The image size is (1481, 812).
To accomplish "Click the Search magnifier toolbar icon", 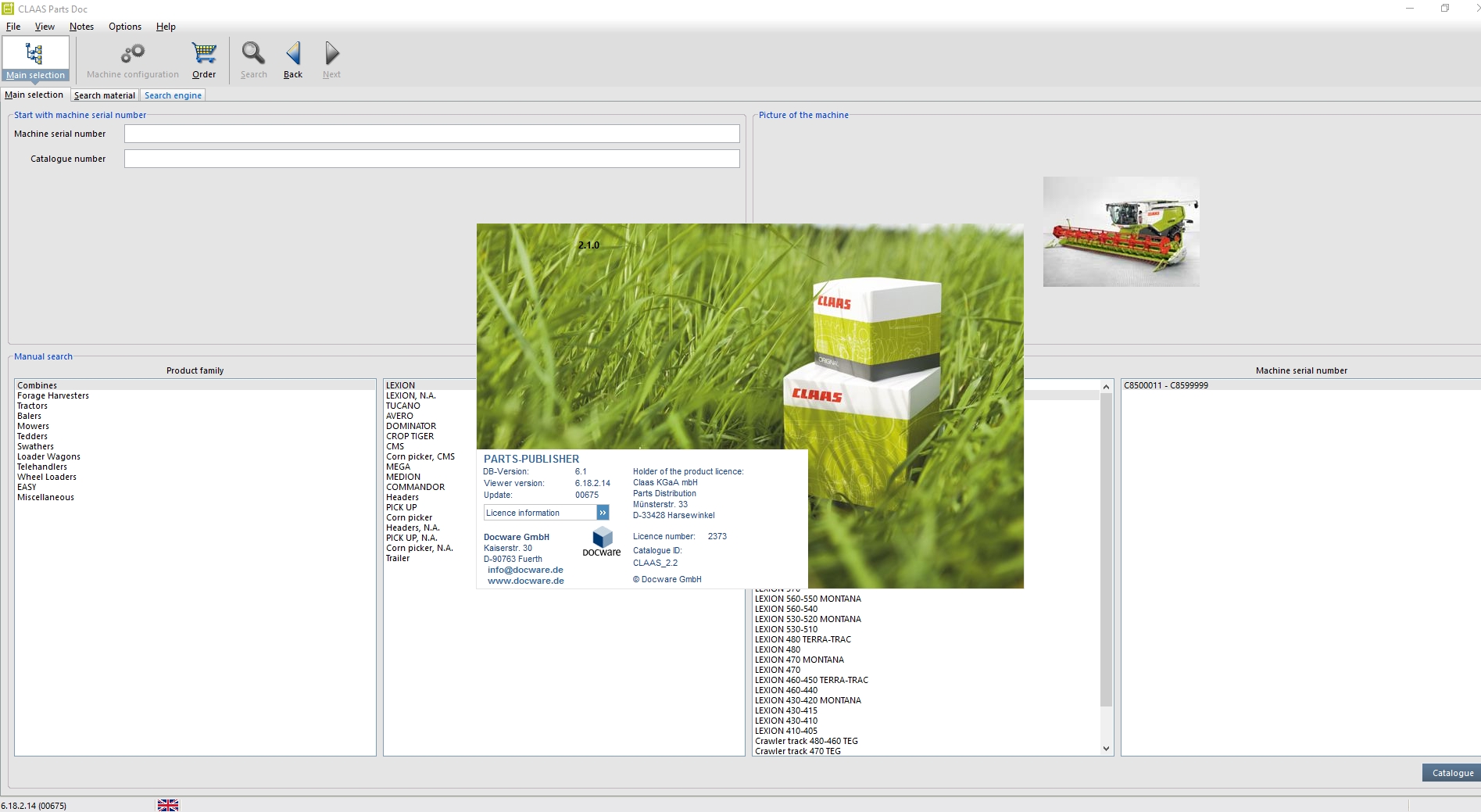I will point(253,59).
